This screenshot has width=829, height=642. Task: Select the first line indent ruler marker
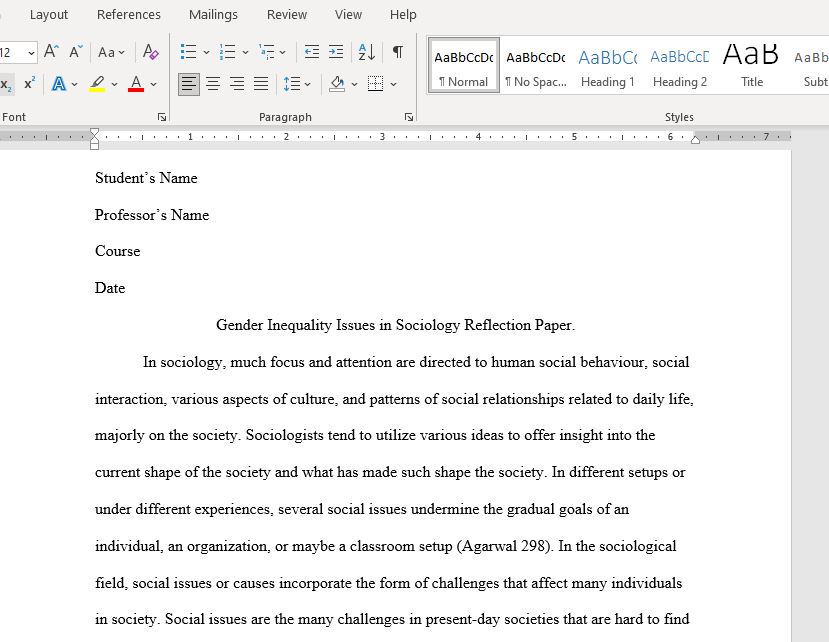[94, 132]
